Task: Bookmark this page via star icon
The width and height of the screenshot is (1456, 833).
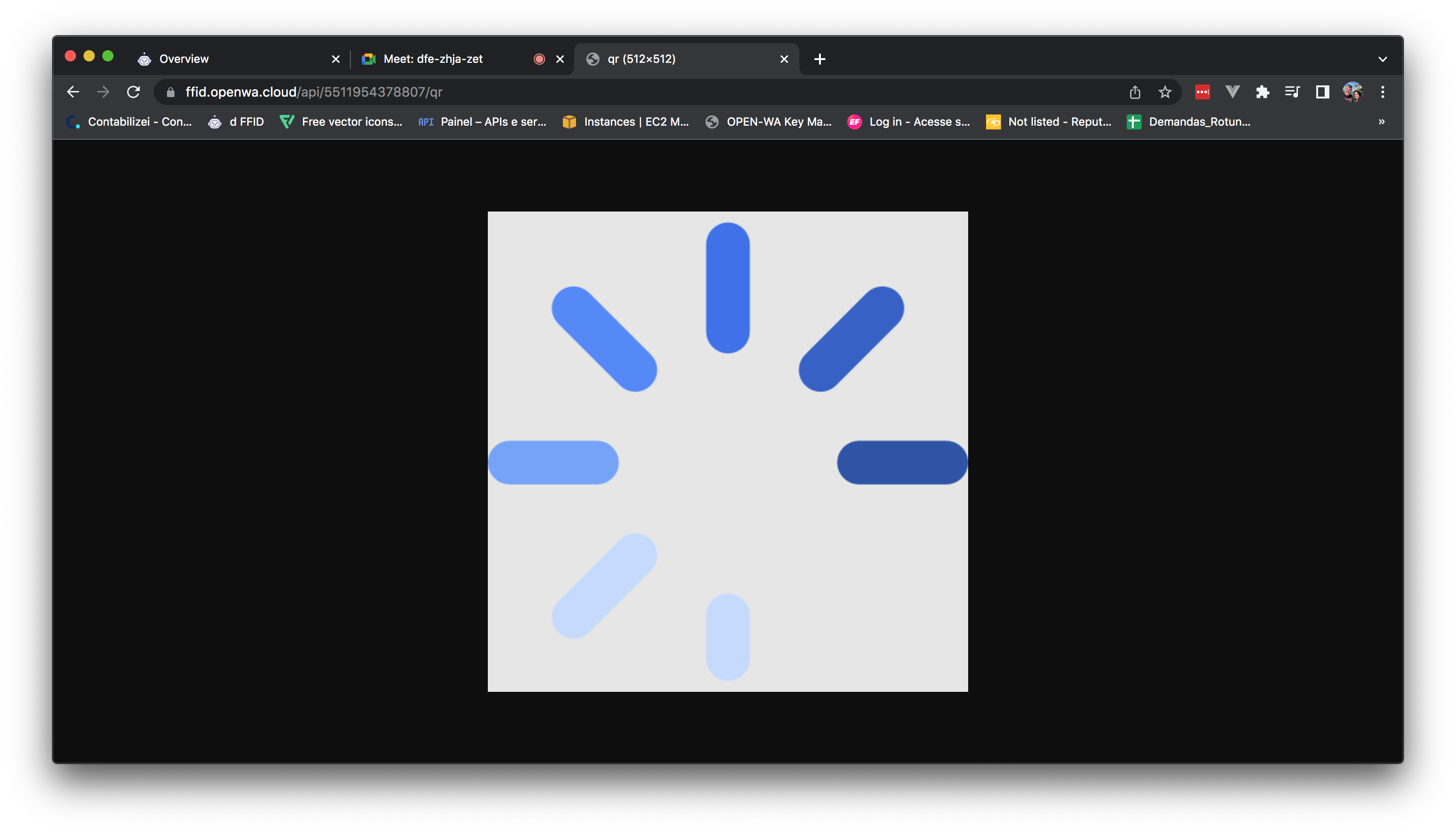Action: click(1164, 91)
